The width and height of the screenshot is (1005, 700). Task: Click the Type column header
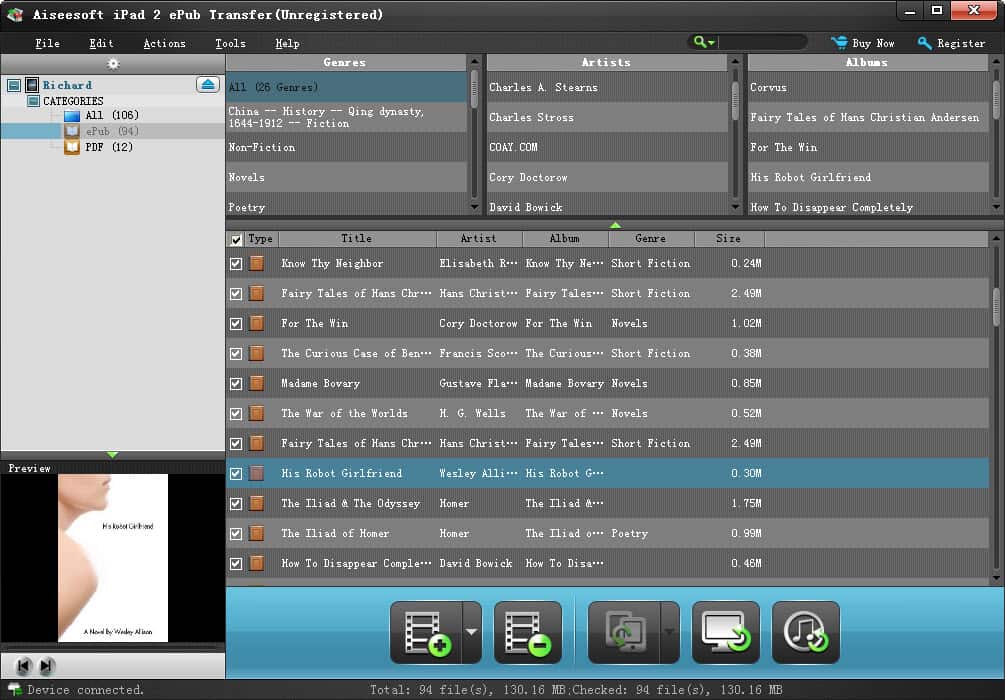pyautogui.click(x=260, y=238)
